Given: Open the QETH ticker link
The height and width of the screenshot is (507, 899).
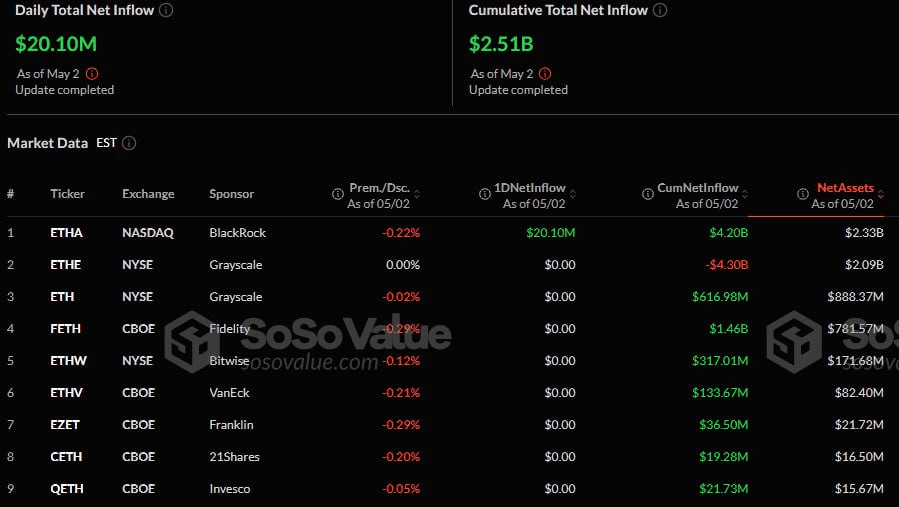Looking at the screenshot, I should pyautogui.click(x=67, y=489).
